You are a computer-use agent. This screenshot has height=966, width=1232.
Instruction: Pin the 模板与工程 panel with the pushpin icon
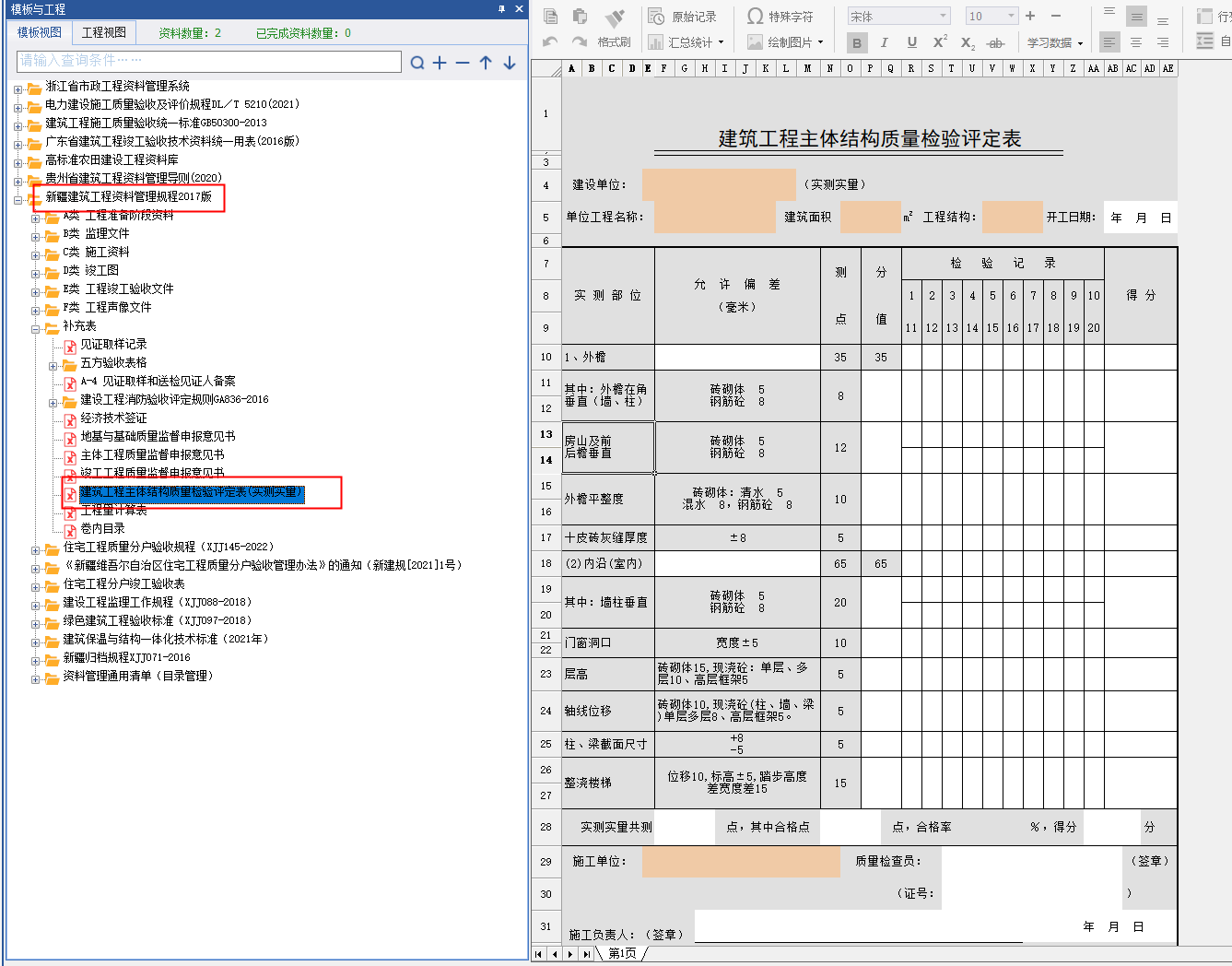(x=501, y=8)
